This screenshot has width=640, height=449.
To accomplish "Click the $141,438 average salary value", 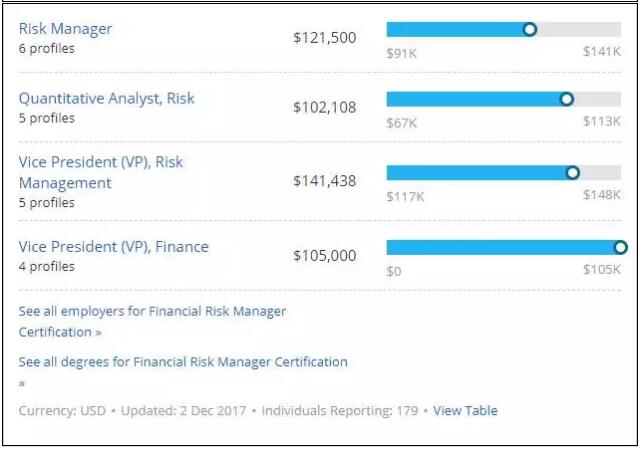I will tap(324, 181).
